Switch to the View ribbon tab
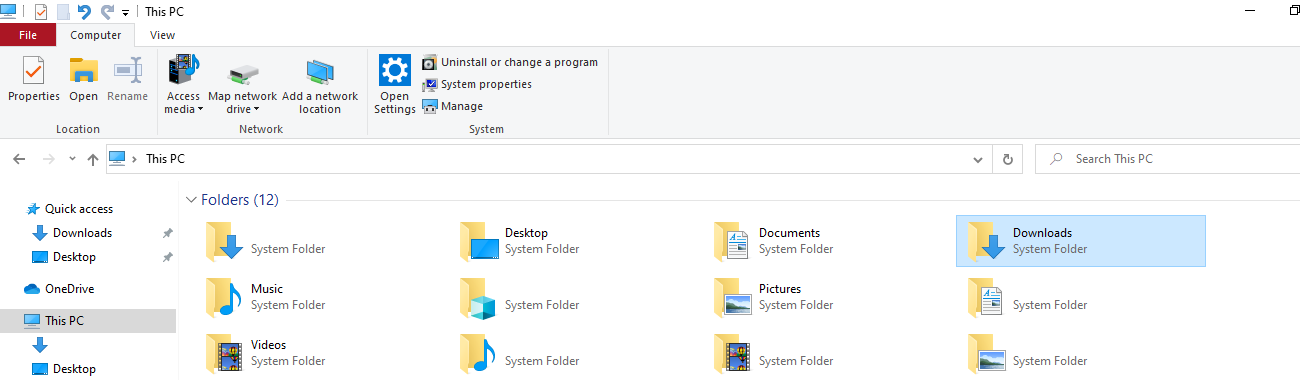Screen dimensions: 1300x380 point(162,35)
